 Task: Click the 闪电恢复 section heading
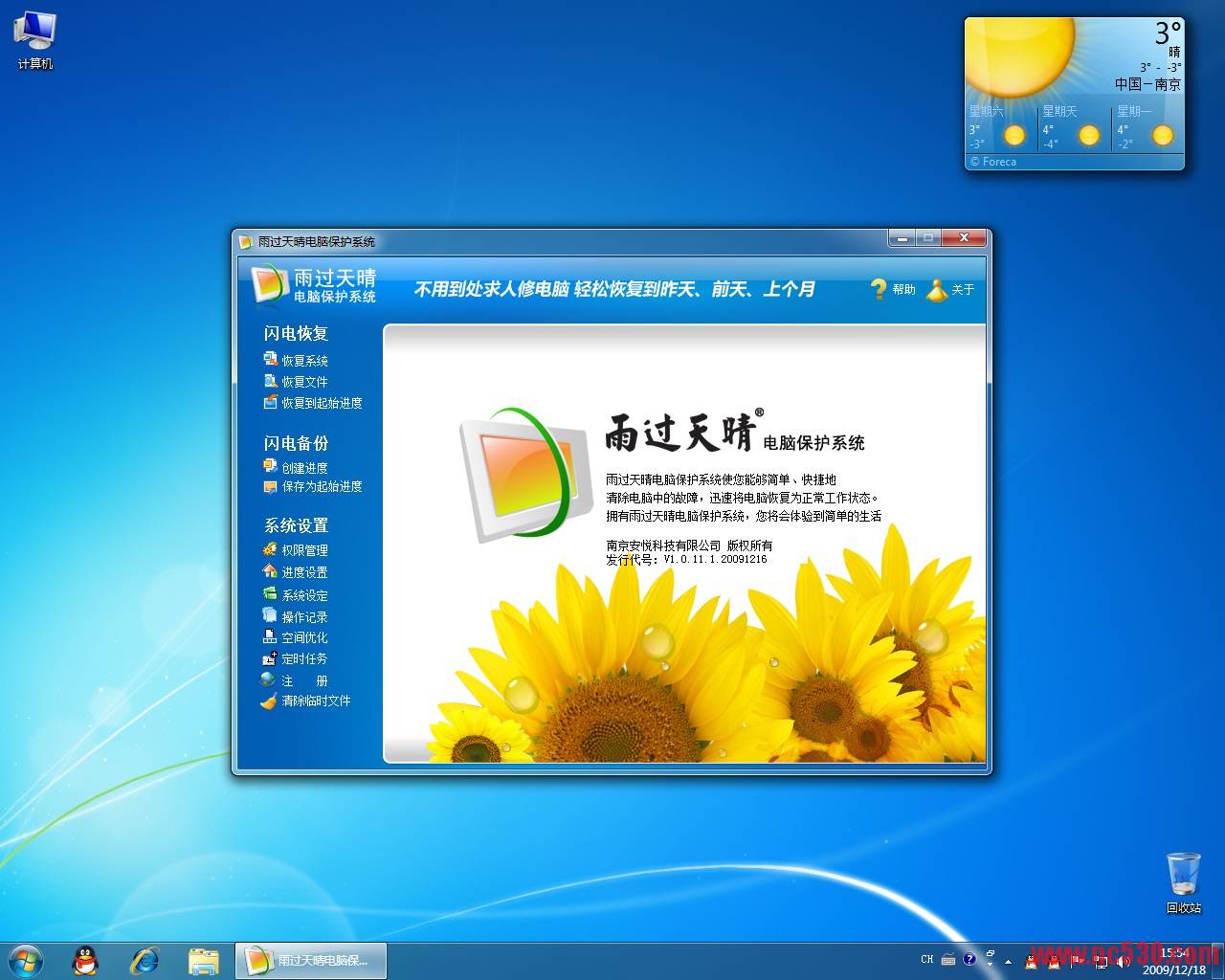tap(296, 333)
